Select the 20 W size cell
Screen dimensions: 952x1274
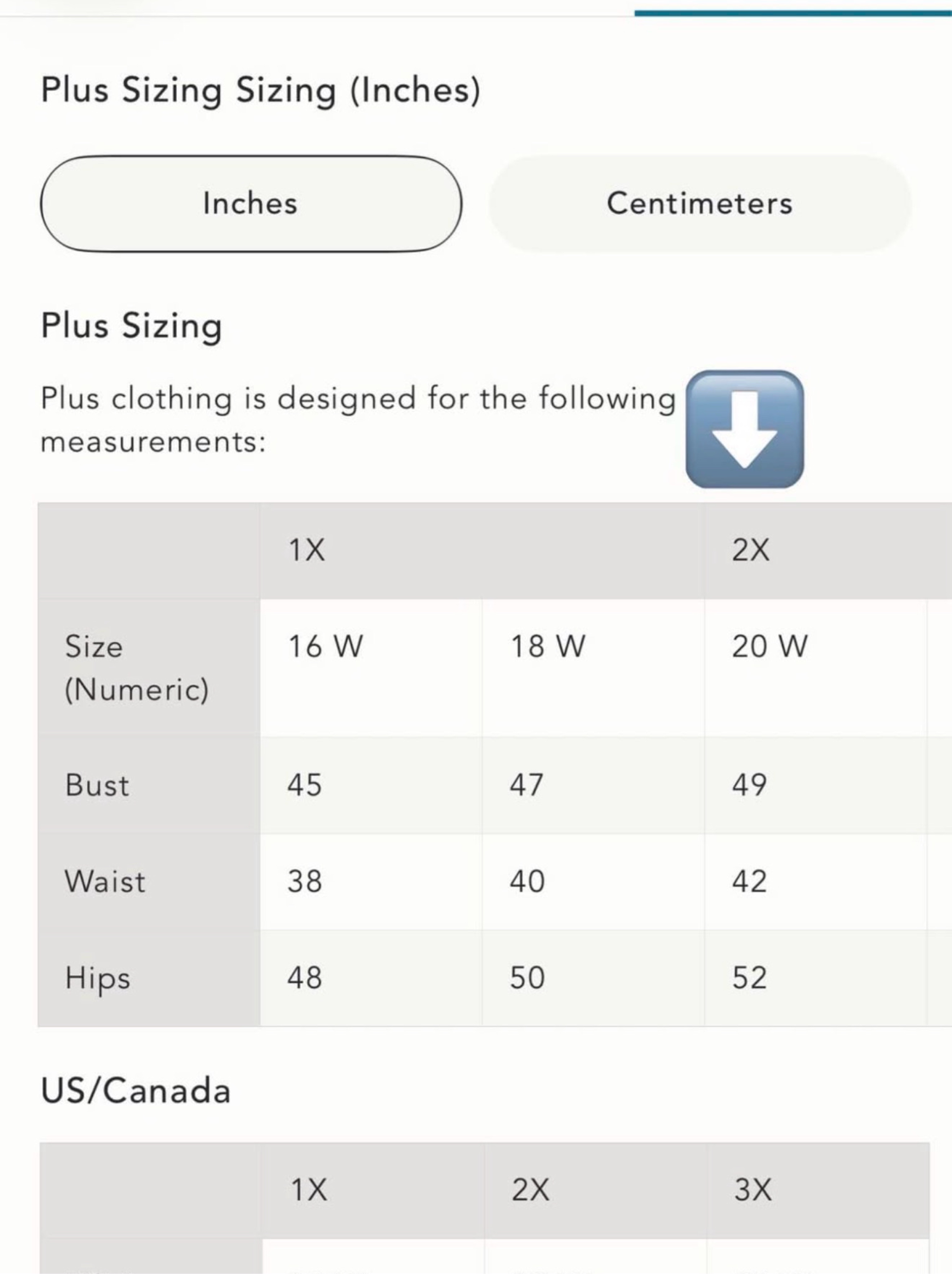tap(815, 667)
